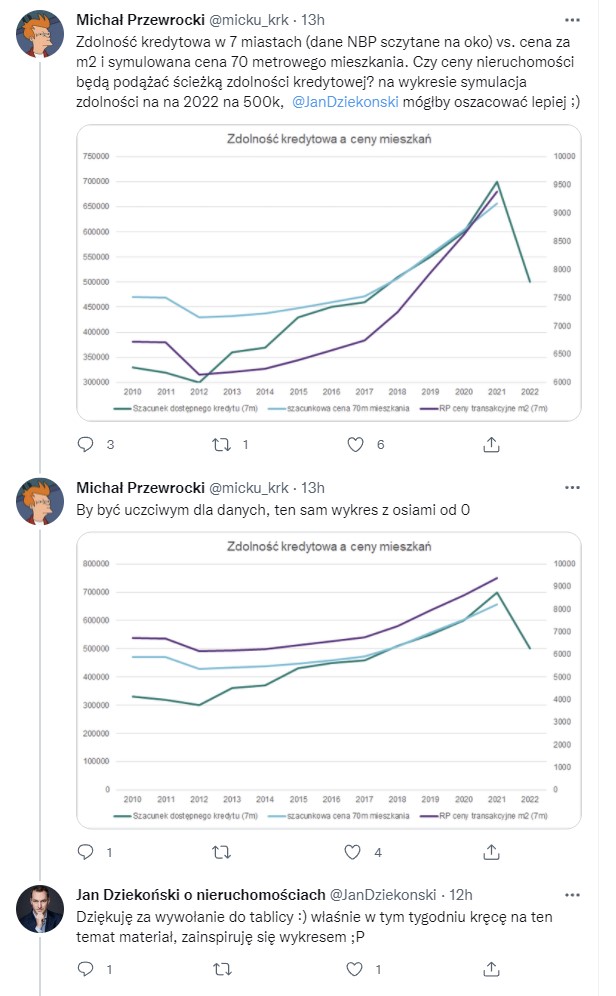Open more options menu on first tweet
Viewport: 616px width, 996px height.
[570, 19]
